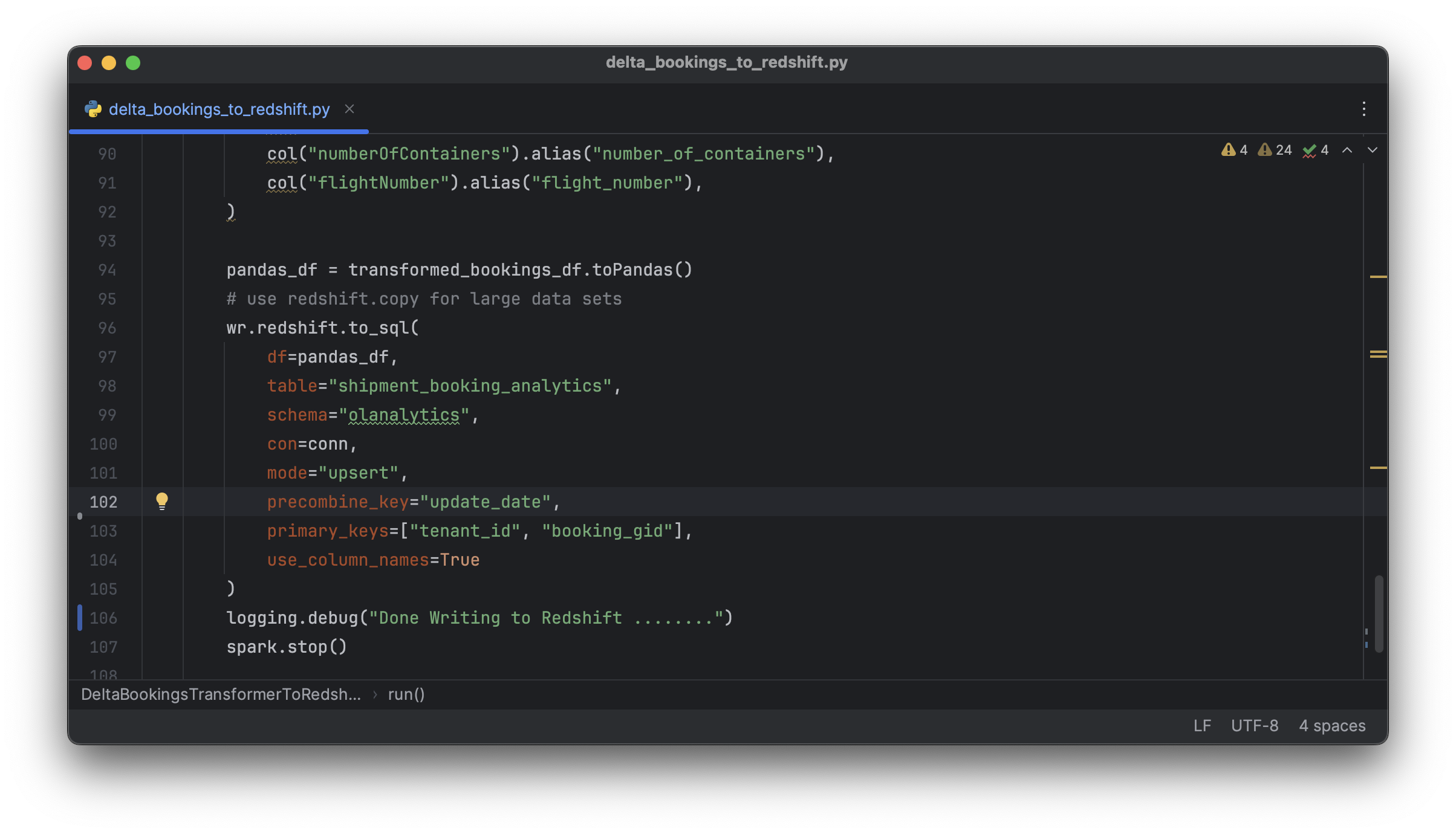Screen dimensions: 1456x834
Task: Select the delta_bookings_to_redshift.py editor tab
Action: point(219,109)
